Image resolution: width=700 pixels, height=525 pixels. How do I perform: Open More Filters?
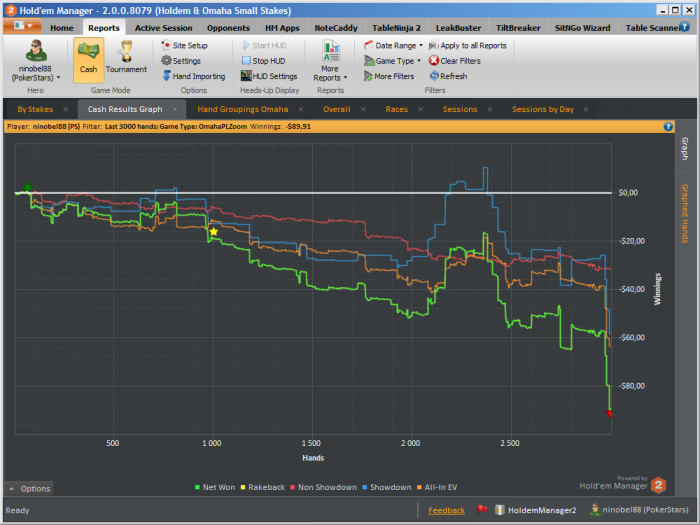tap(389, 76)
